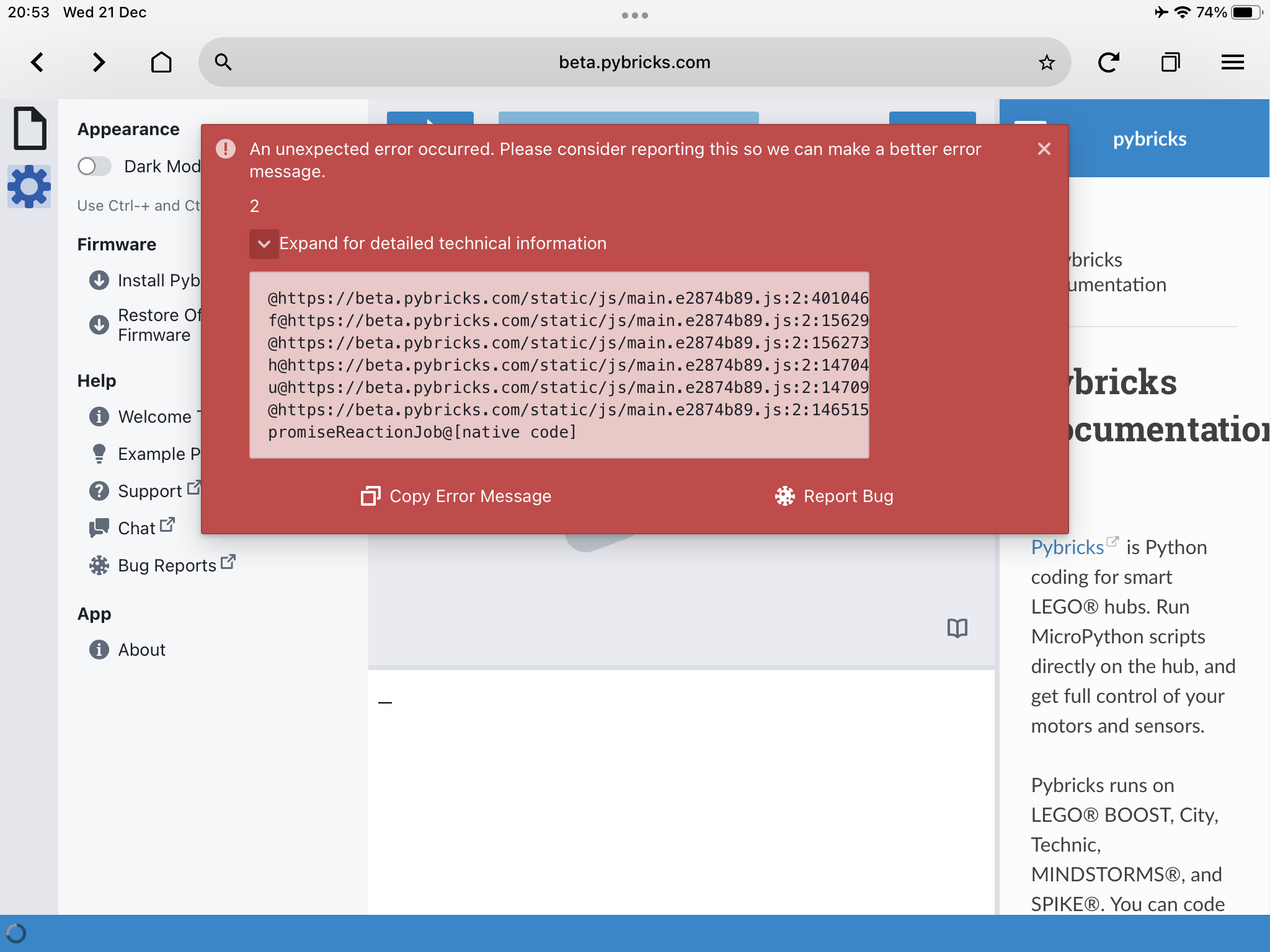Screen dimensions: 1270x952
Task: Click Report Bug in the error dialog
Action: 834,496
